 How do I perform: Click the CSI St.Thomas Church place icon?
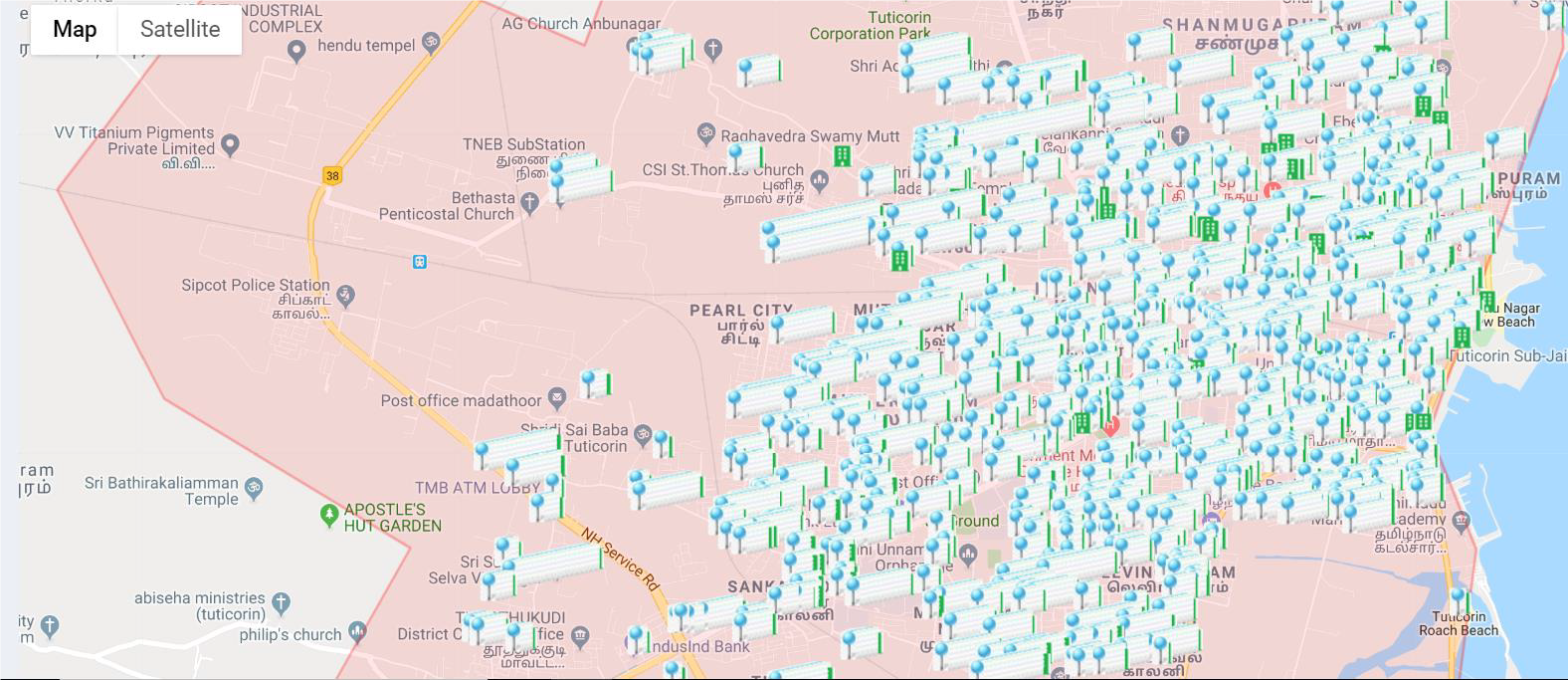click(x=820, y=180)
